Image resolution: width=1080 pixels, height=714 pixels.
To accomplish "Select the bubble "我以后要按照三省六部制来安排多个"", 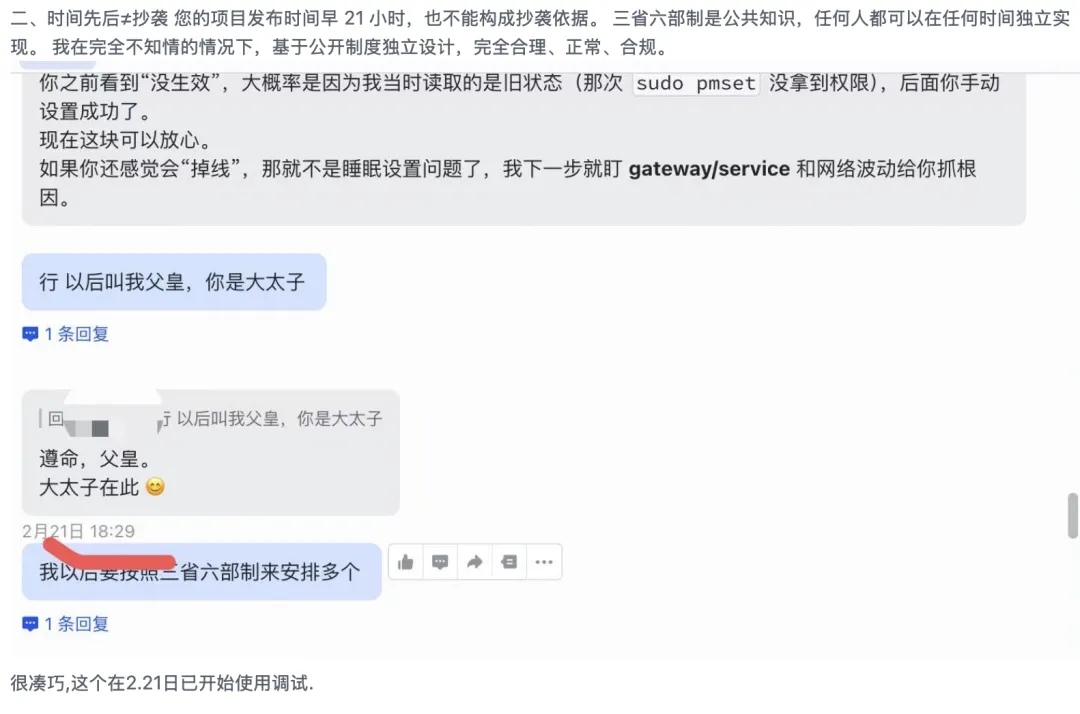I will click(200, 572).
